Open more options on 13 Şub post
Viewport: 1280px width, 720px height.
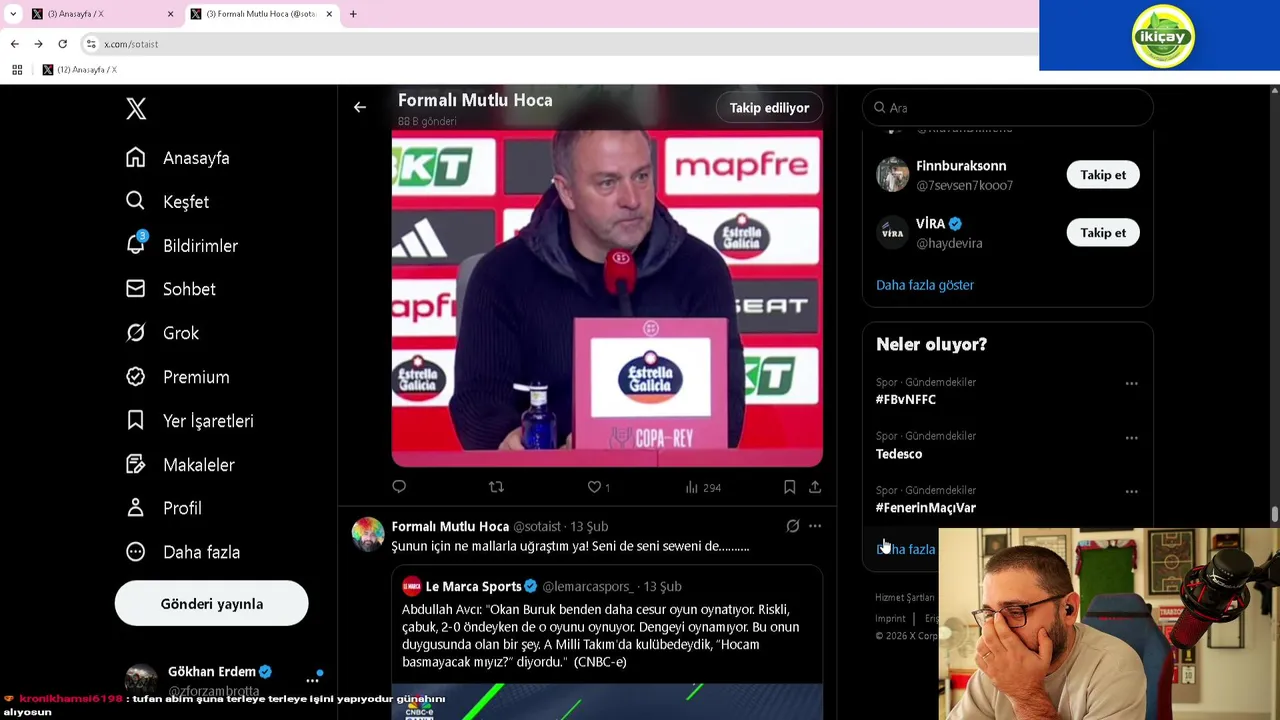coord(815,526)
